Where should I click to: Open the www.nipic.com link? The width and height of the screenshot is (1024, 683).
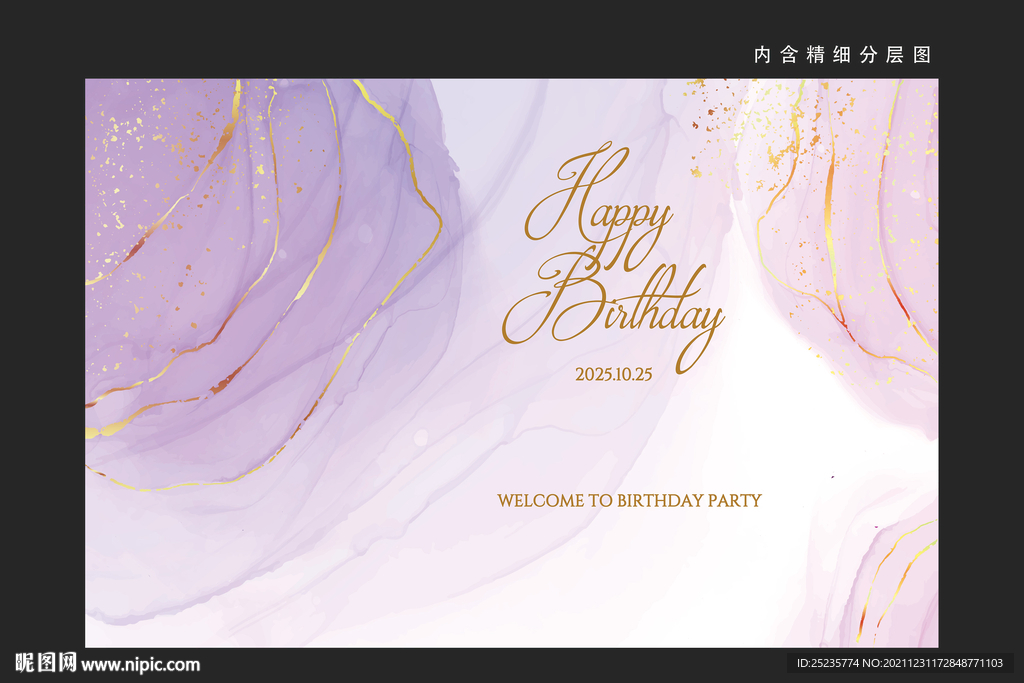point(140,665)
